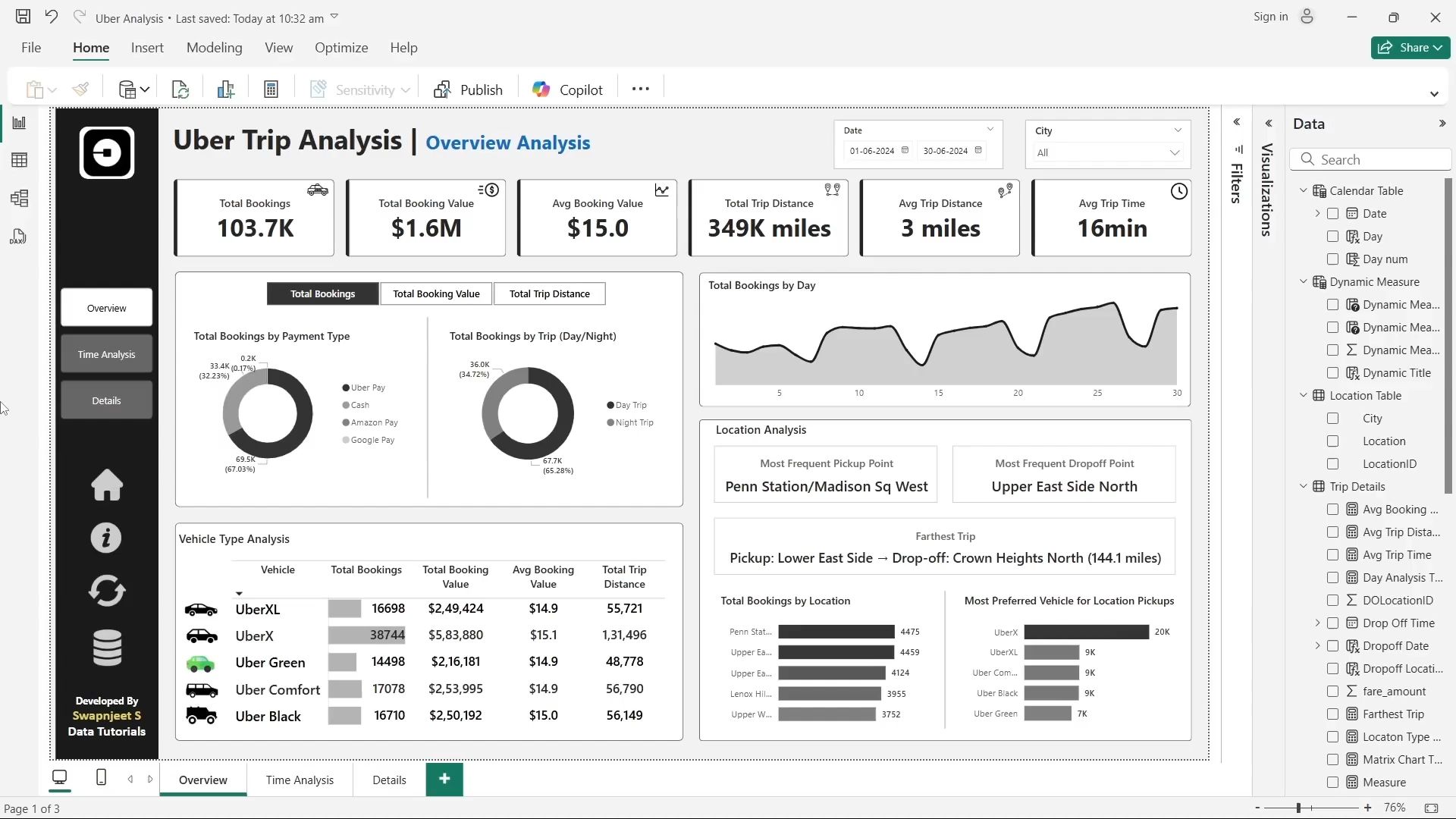Screen dimensions: 1456x819
Task: Check the Dynamic Title field checkbox
Action: [x=1332, y=373]
